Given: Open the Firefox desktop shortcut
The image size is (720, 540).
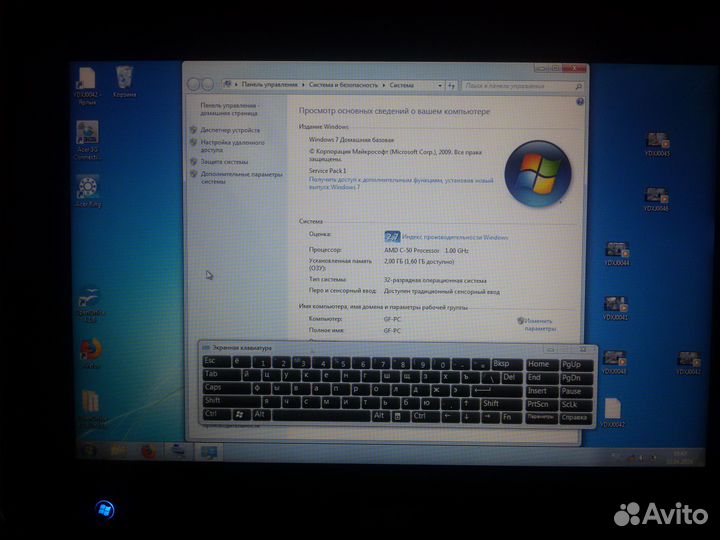Looking at the screenshot, I should (x=90, y=354).
